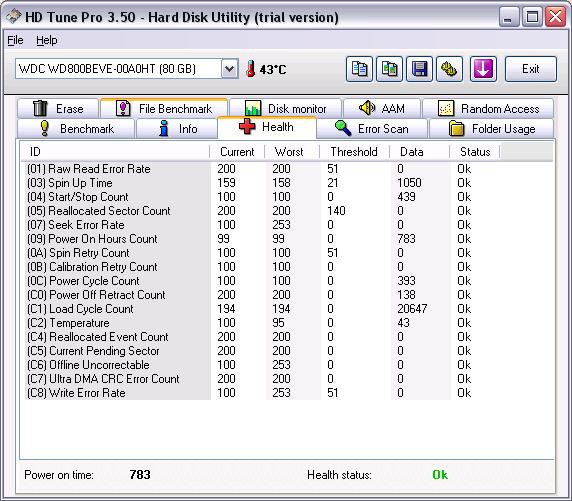Expand the WDC drive selection dropdown
This screenshot has width=572, height=501.
[x=229, y=69]
